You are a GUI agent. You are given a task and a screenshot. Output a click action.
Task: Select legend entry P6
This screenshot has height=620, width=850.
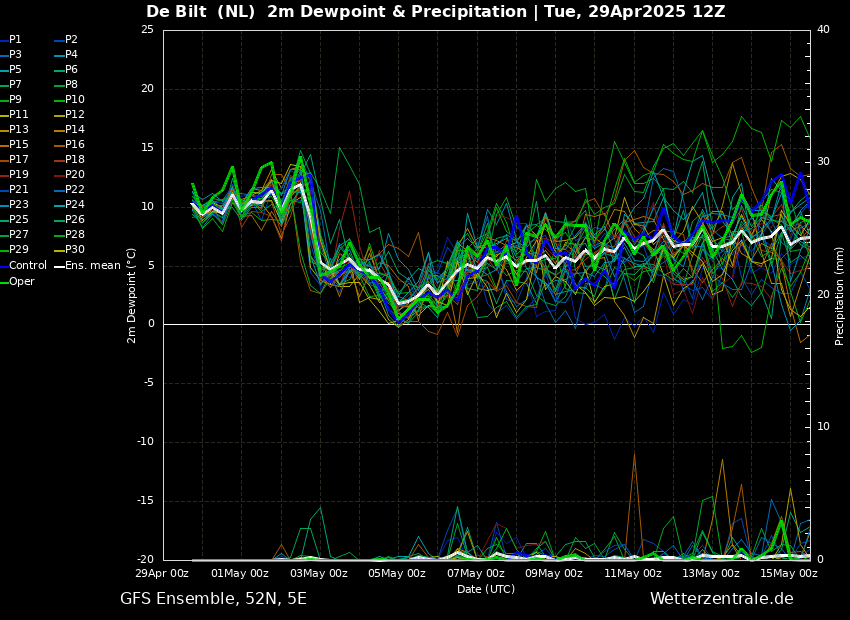pyautogui.click(x=67, y=69)
